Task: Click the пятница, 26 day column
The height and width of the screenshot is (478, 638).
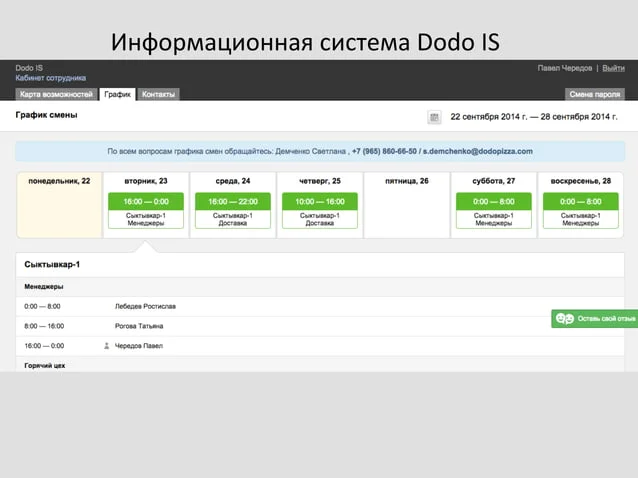Action: coord(407,205)
